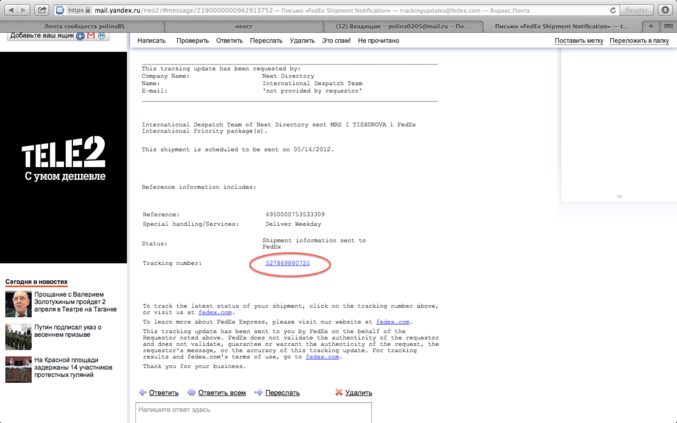Switch to некст tab

(x=244, y=26)
